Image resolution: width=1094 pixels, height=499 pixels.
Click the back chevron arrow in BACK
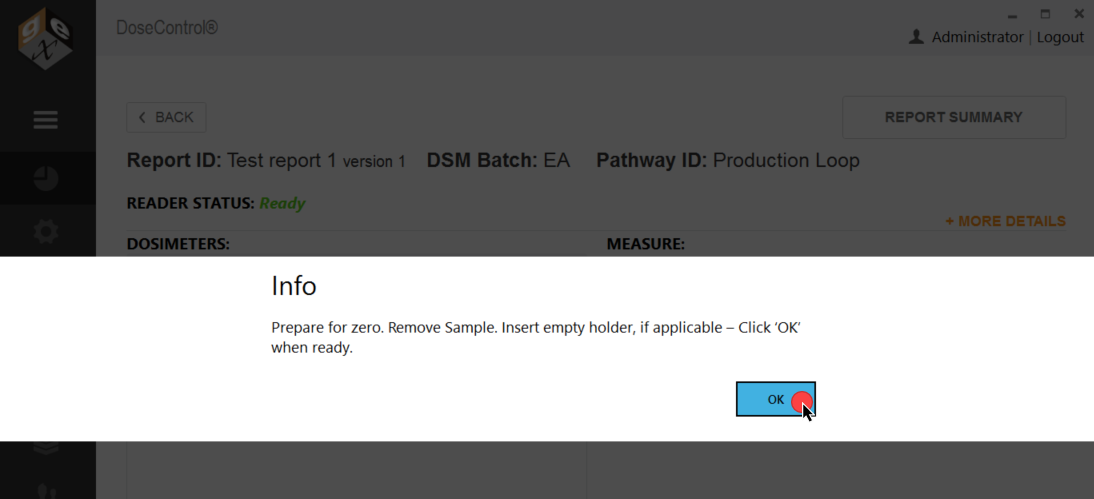pyautogui.click(x=142, y=117)
